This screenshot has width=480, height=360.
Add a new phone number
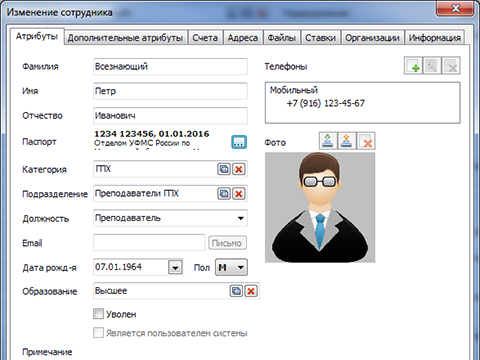[x=413, y=65]
